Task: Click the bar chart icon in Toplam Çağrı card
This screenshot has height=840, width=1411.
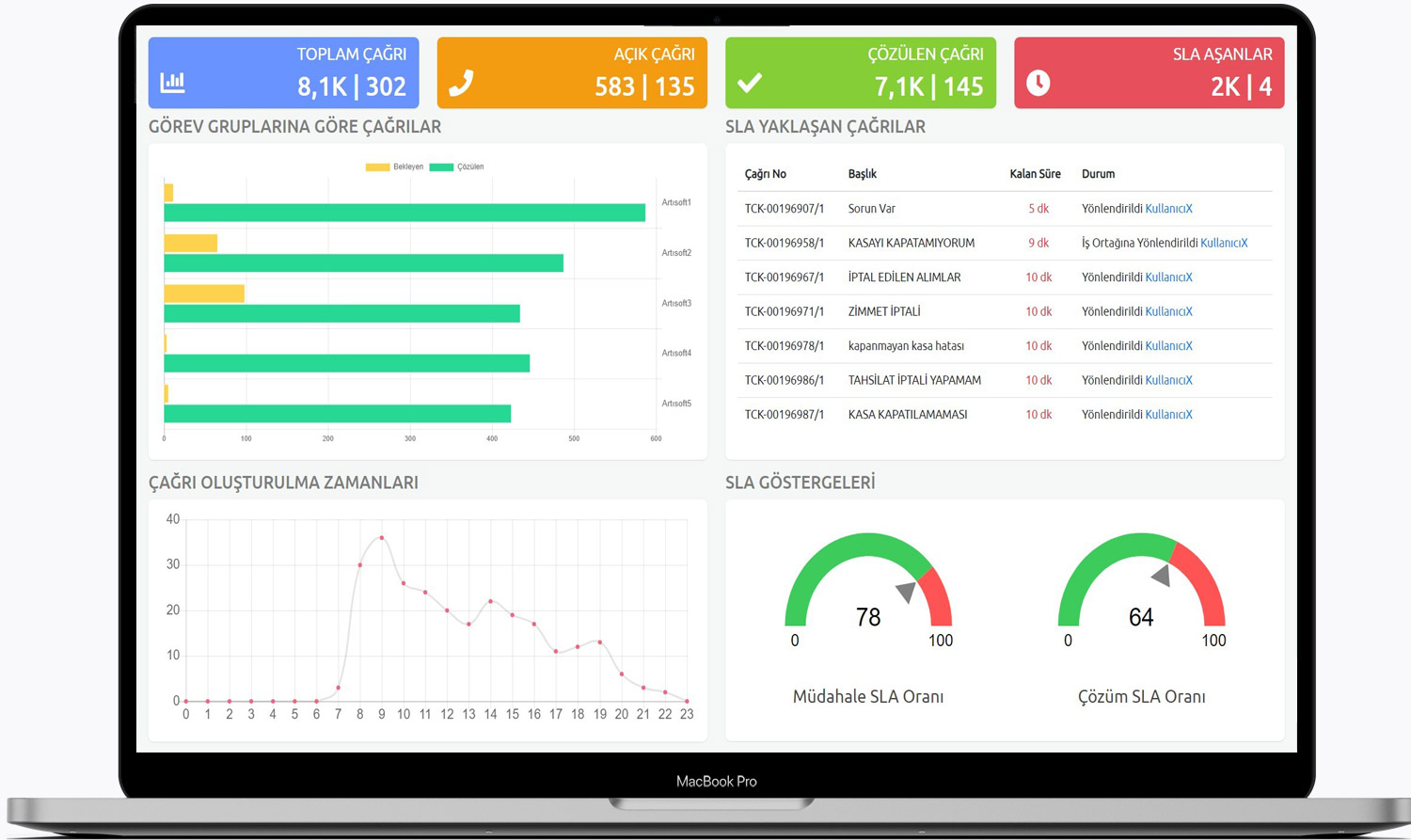Action: 173,83
